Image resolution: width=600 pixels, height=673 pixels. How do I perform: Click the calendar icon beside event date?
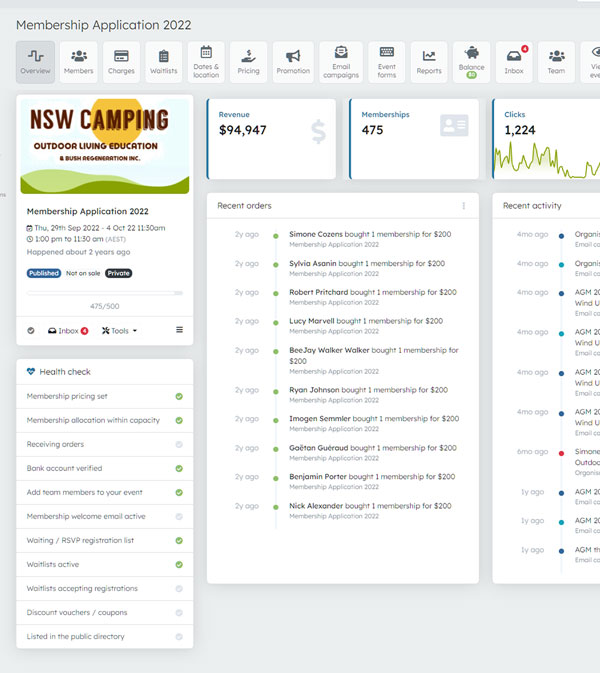[30, 228]
